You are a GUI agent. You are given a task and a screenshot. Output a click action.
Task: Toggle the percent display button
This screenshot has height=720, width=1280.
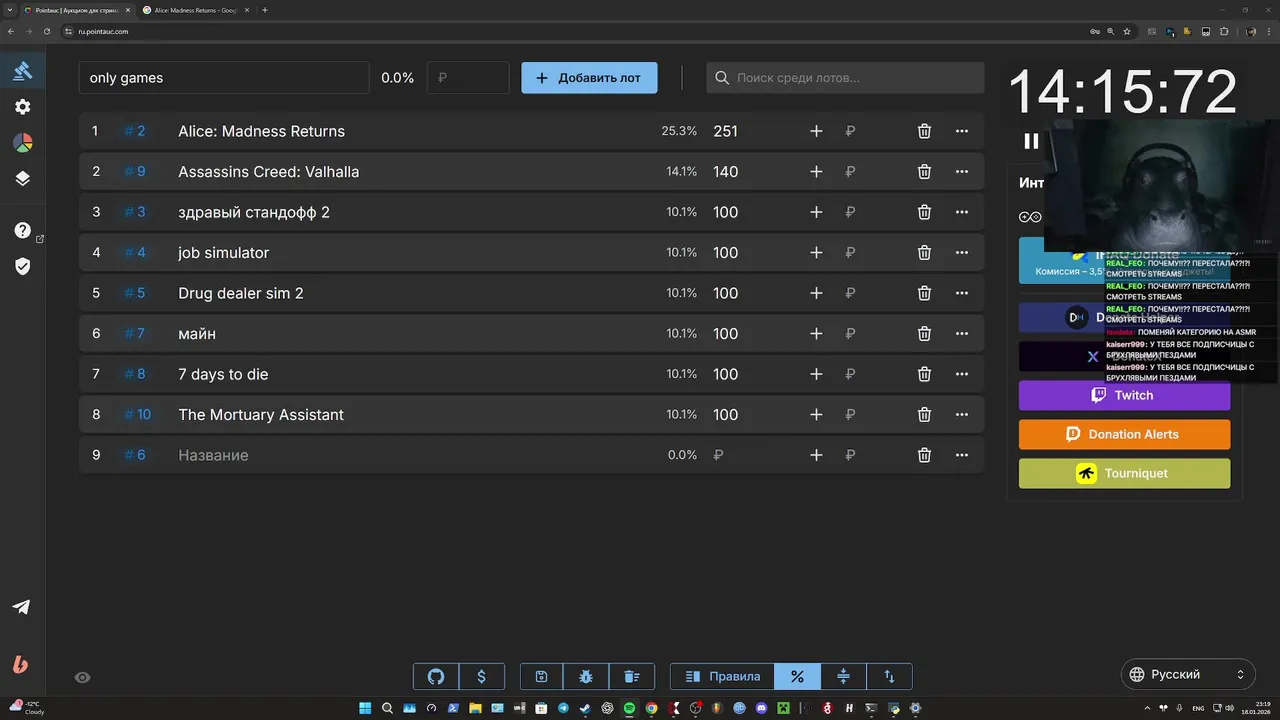tap(797, 676)
